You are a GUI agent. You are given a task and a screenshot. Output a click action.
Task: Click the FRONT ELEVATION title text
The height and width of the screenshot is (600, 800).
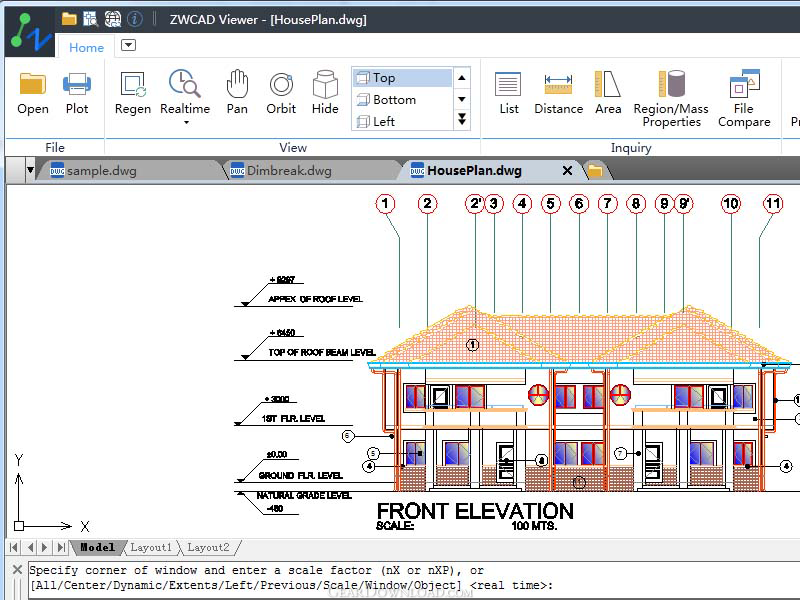475,511
